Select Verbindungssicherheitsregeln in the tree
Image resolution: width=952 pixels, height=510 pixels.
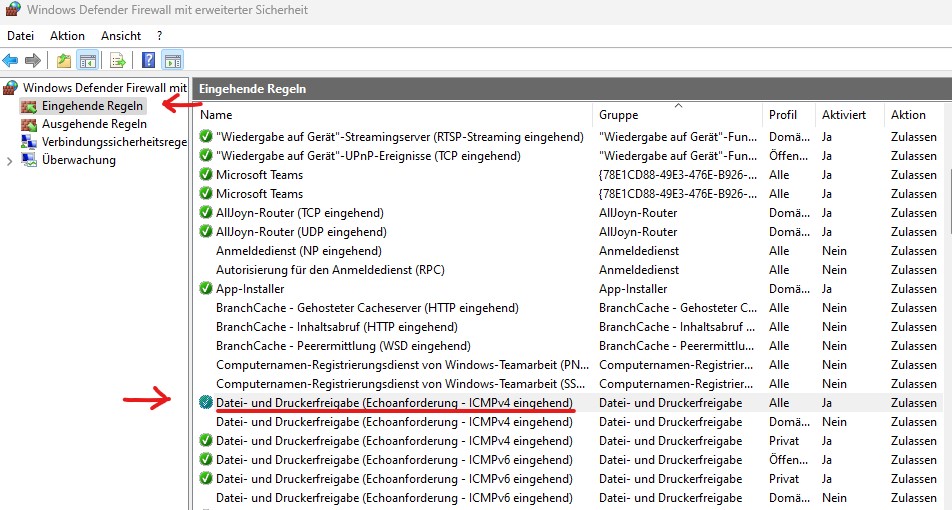pyautogui.click(x=114, y=142)
